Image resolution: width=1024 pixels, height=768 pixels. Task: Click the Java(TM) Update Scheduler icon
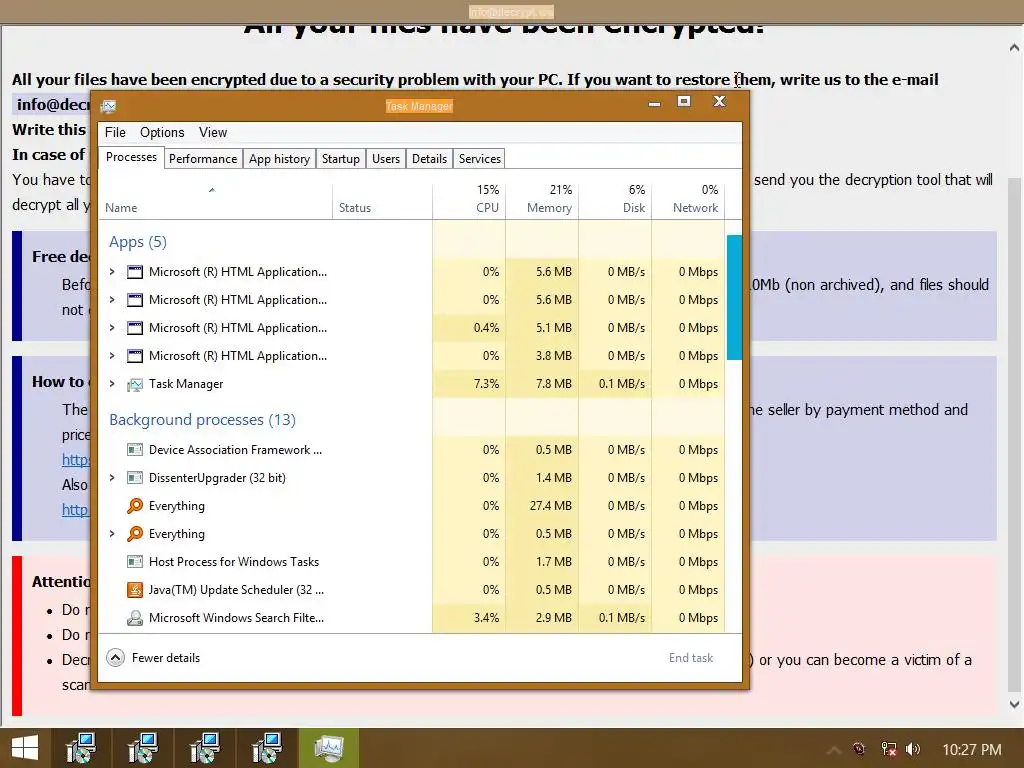tap(135, 590)
